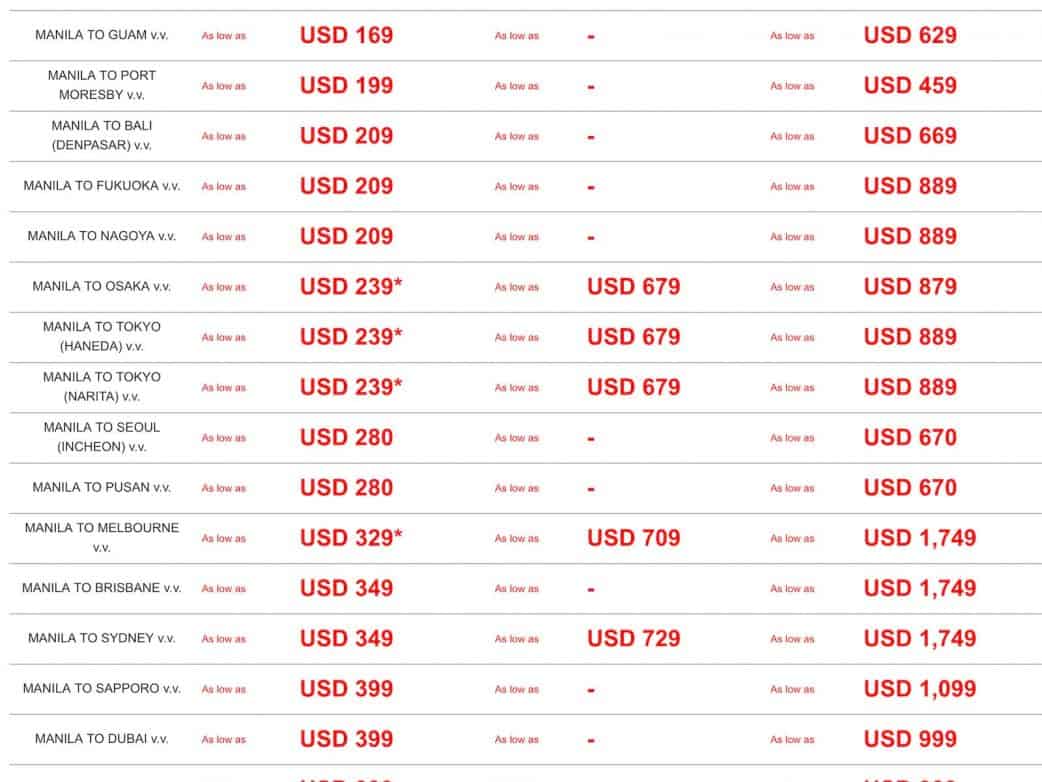Image resolution: width=1042 pixels, height=782 pixels.
Task: Click the USD 459 Port Moresby fare
Action: (x=910, y=86)
